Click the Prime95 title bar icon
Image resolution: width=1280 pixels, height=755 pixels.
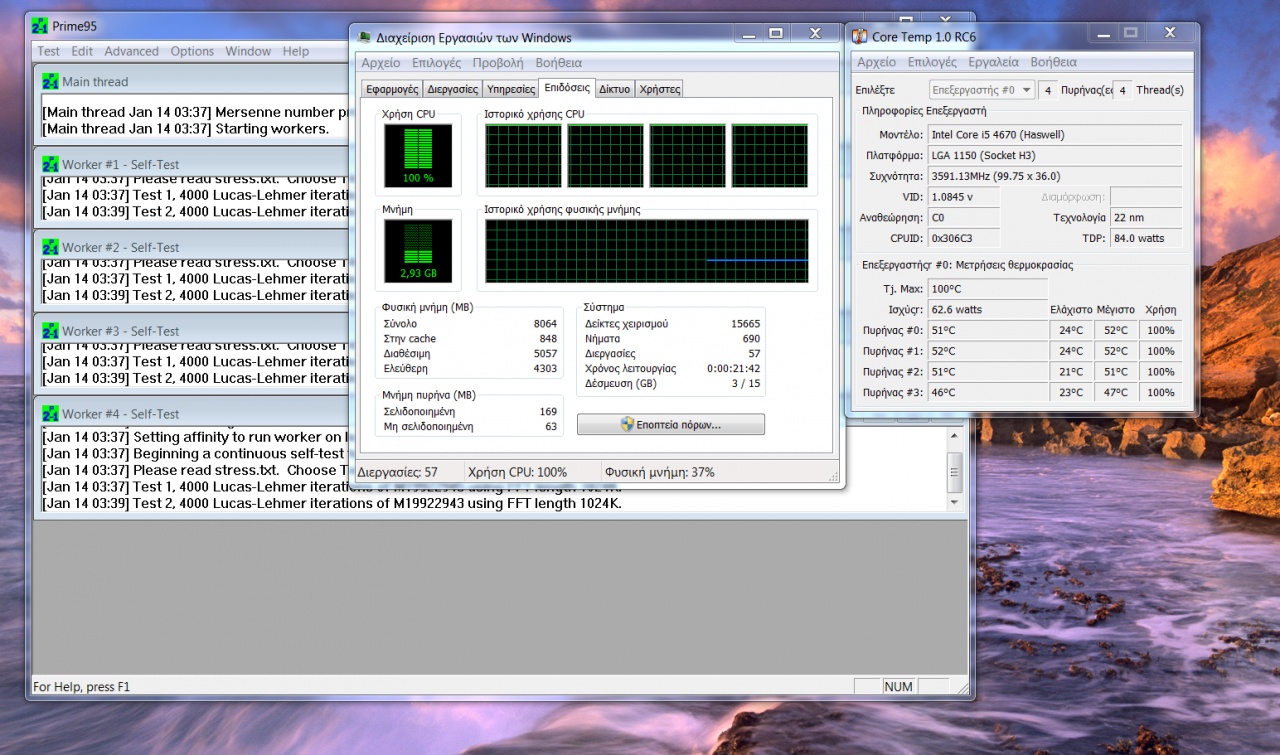click(40, 26)
